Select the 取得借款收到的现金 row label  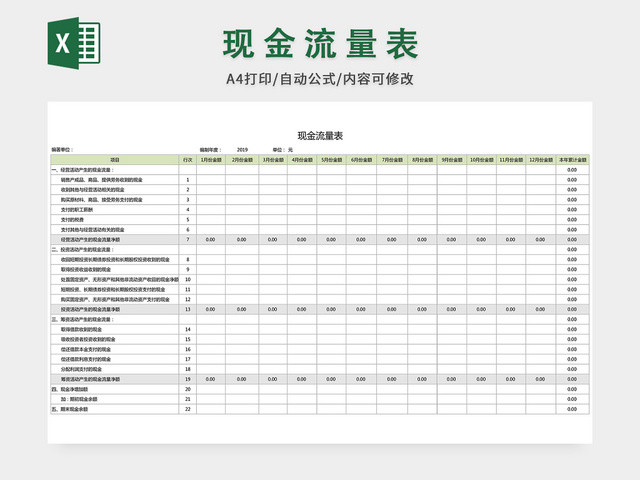(x=81, y=329)
